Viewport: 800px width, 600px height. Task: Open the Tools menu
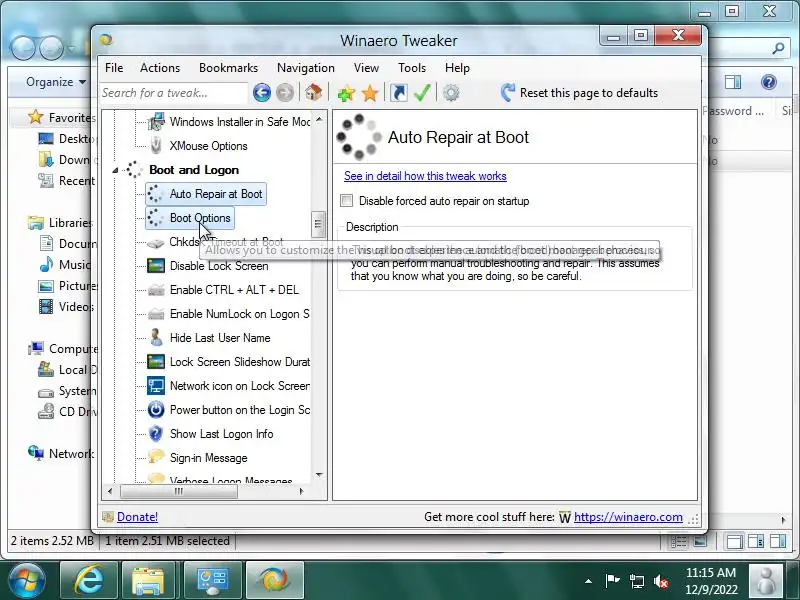point(412,68)
